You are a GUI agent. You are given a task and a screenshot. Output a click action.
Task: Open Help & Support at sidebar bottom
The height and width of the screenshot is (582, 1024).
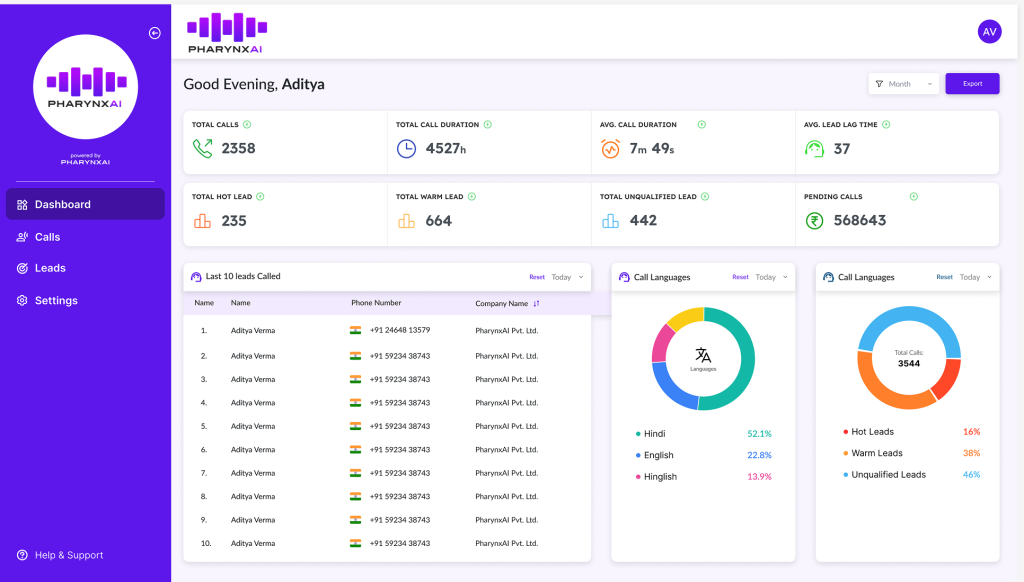click(68, 555)
